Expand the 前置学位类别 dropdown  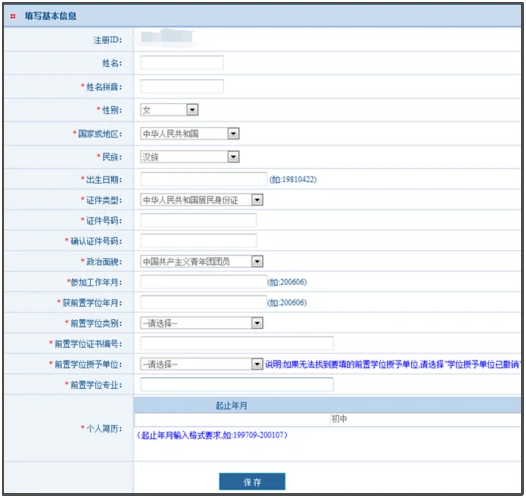(202, 323)
